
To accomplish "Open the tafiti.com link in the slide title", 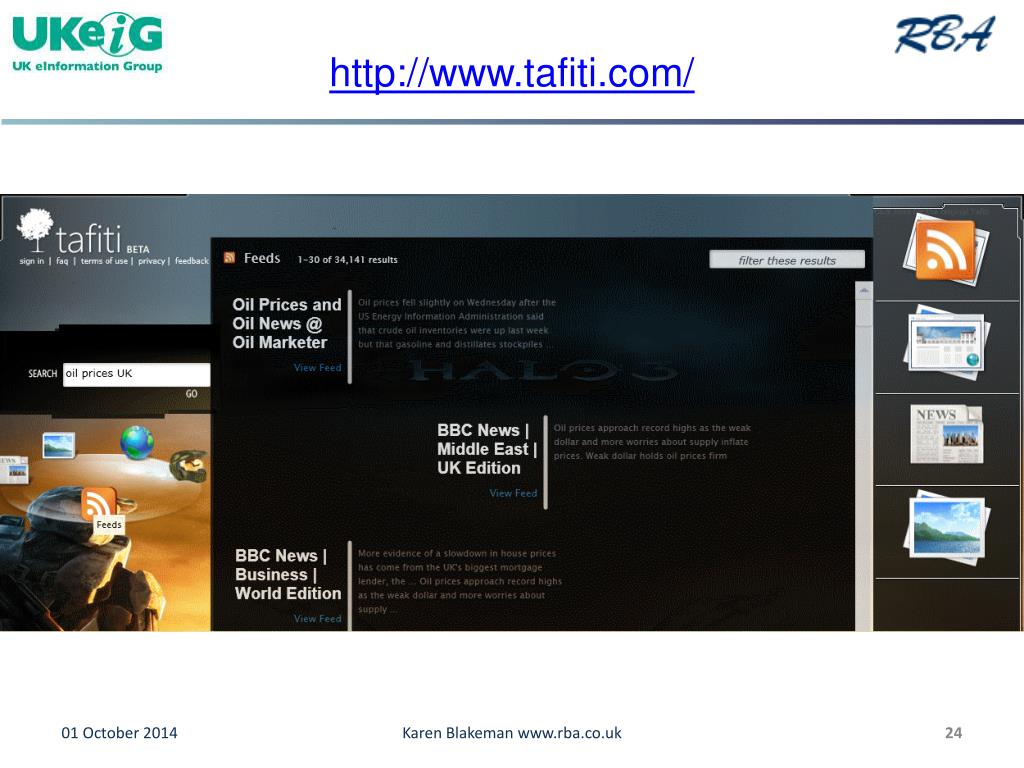I will pyautogui.click(x=511, y=72).
